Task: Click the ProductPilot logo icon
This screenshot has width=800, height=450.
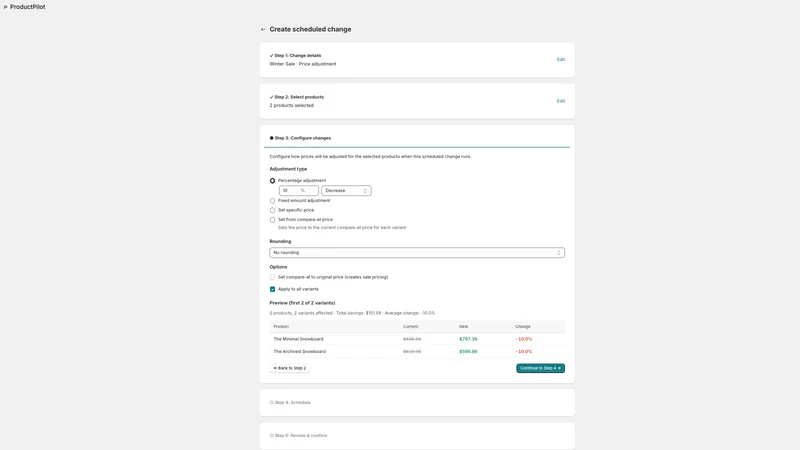Action: tap(5, 7)
